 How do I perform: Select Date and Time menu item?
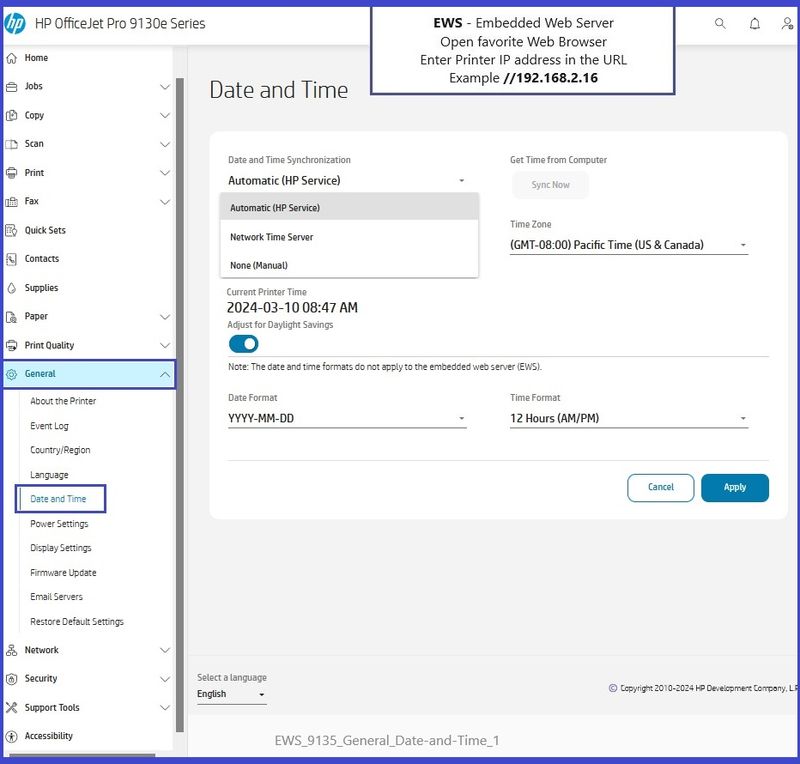pos(58,499)
